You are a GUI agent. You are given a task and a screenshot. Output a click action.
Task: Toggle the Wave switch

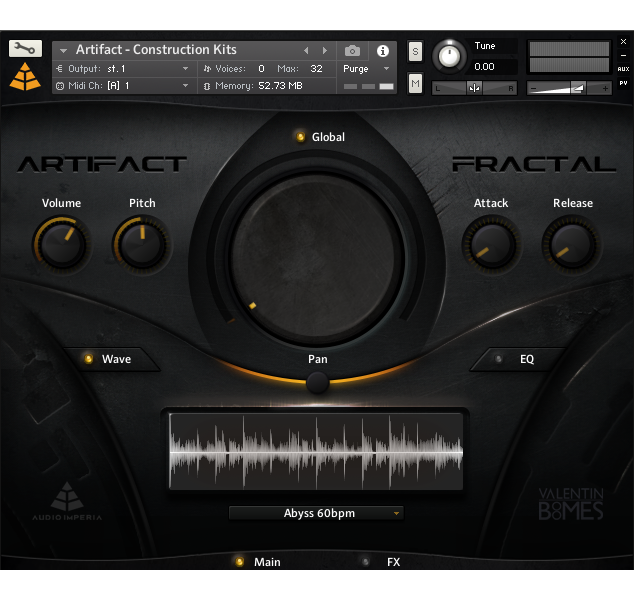[x=88, y=359]
